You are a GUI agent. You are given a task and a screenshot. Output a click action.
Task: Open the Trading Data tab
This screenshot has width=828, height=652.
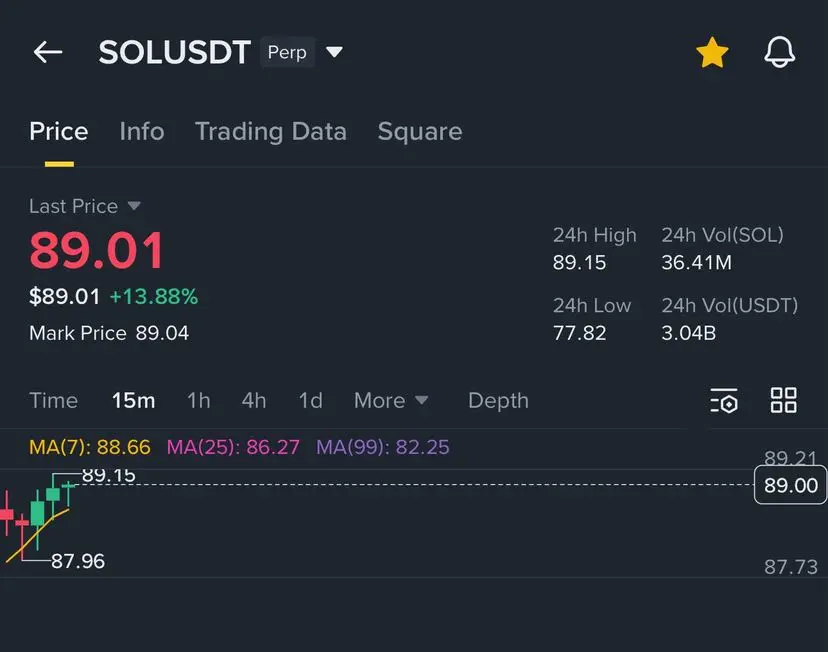click(270, 131)
